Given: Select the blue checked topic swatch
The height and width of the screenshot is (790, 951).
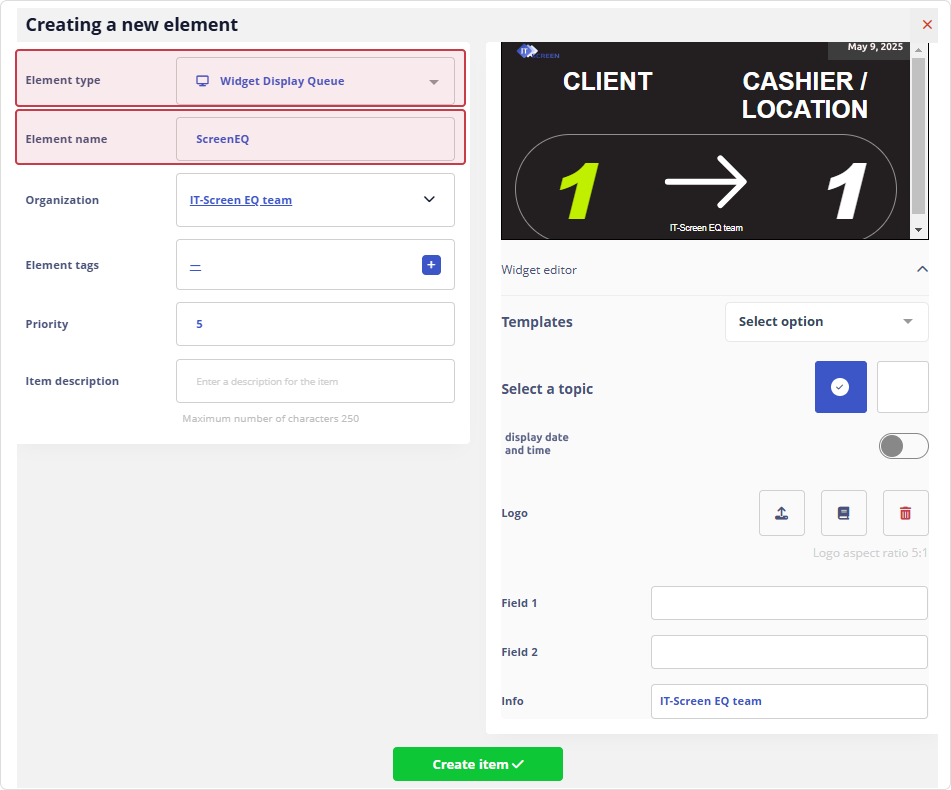Looking at the screenshot, I should 840,387.
